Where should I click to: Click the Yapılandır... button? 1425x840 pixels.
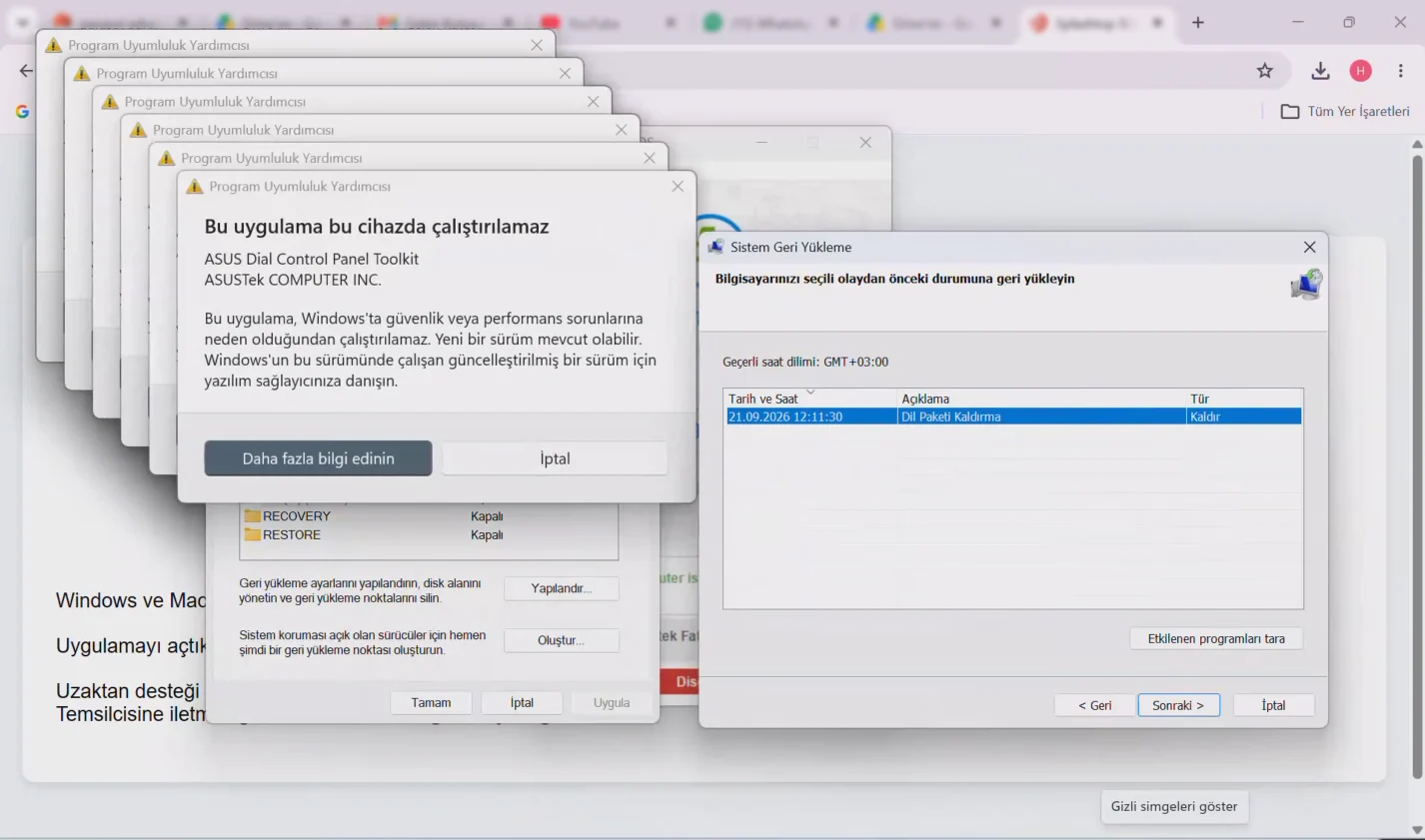[x=561, y=588]
